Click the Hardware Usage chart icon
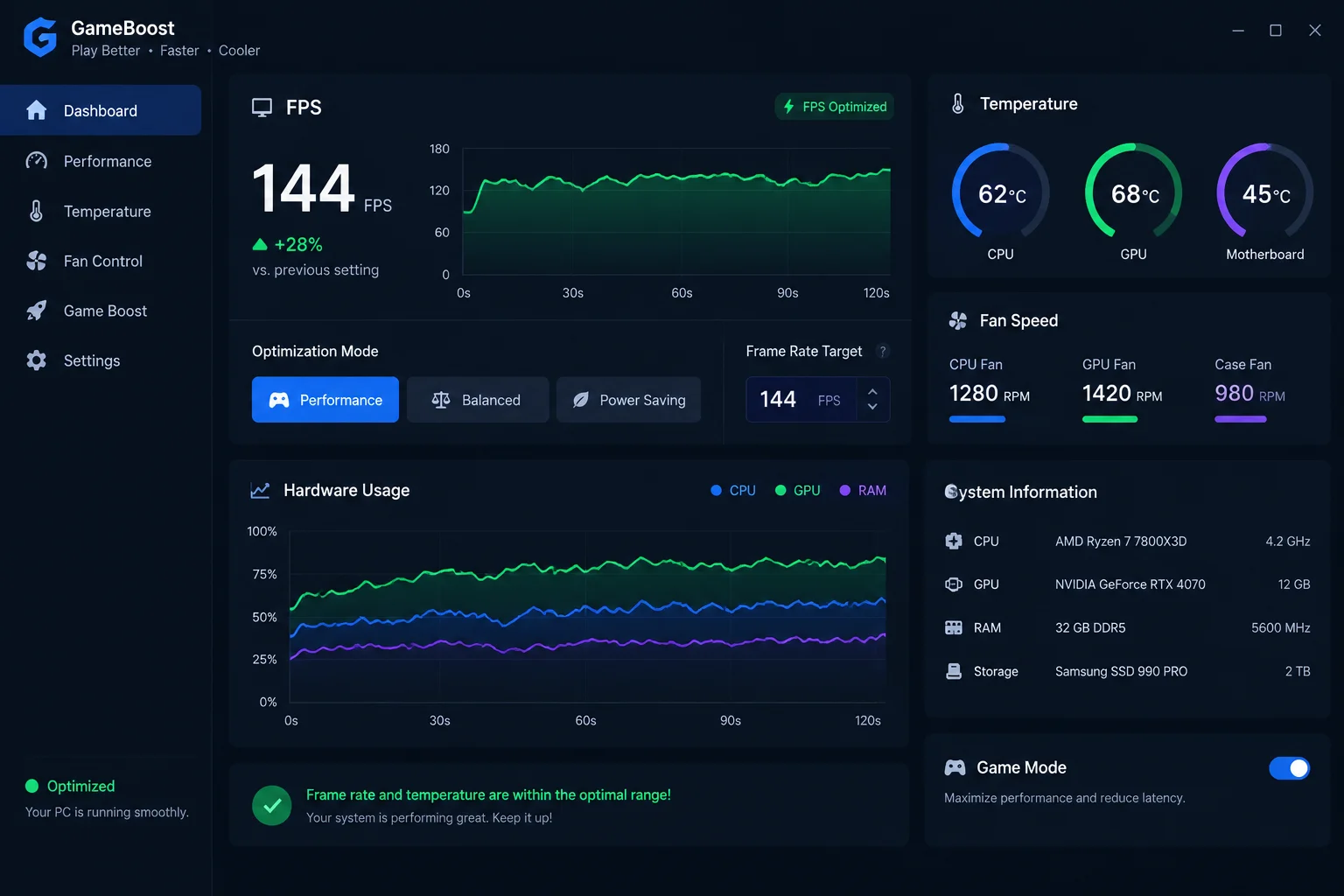Image resolution: width=1344 pixels, height=896 pixels. coord(260,491)
